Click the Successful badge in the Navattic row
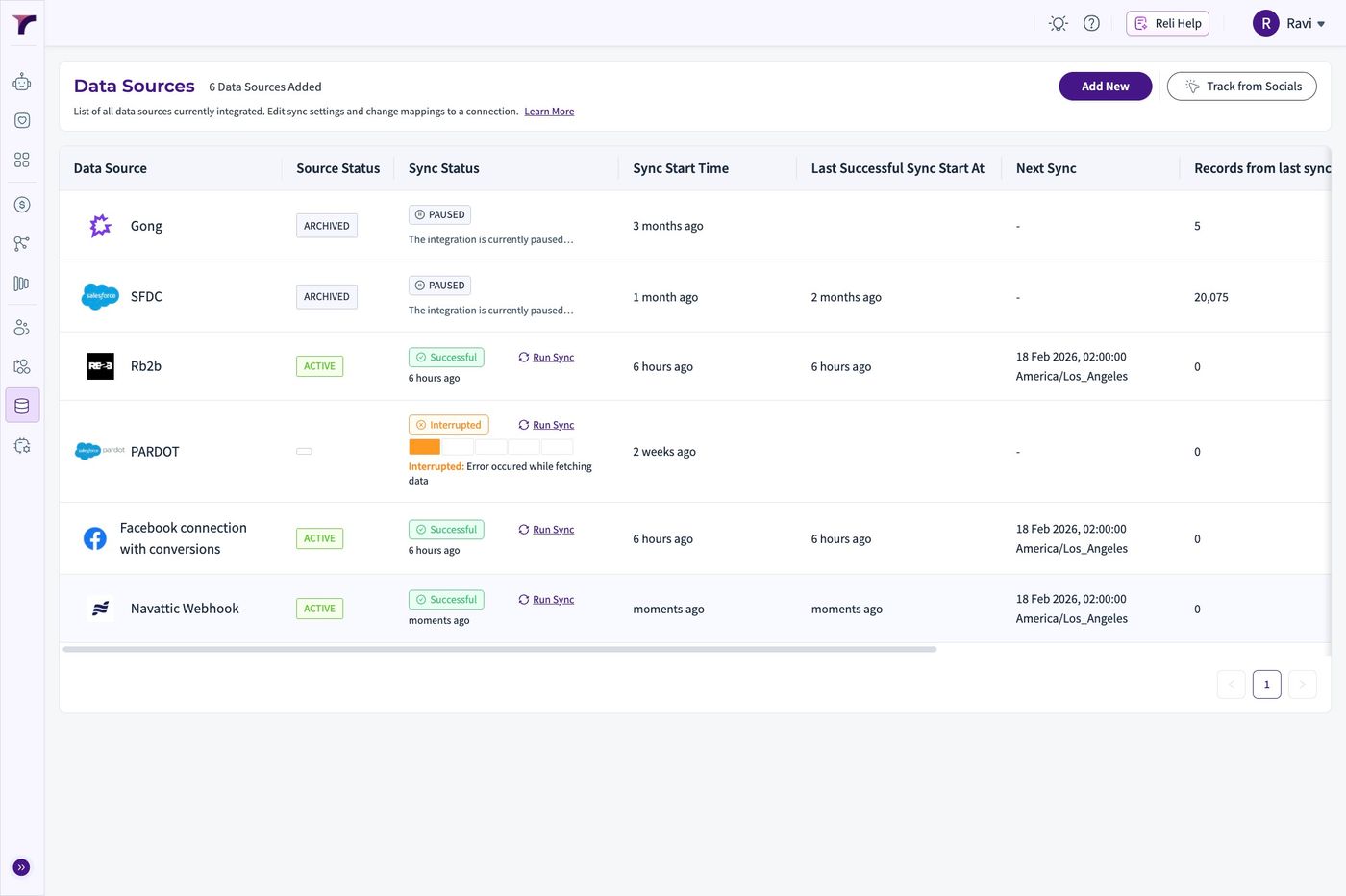Image resolution: width=1346 pixels, height=896 pixels. [446, 600]
